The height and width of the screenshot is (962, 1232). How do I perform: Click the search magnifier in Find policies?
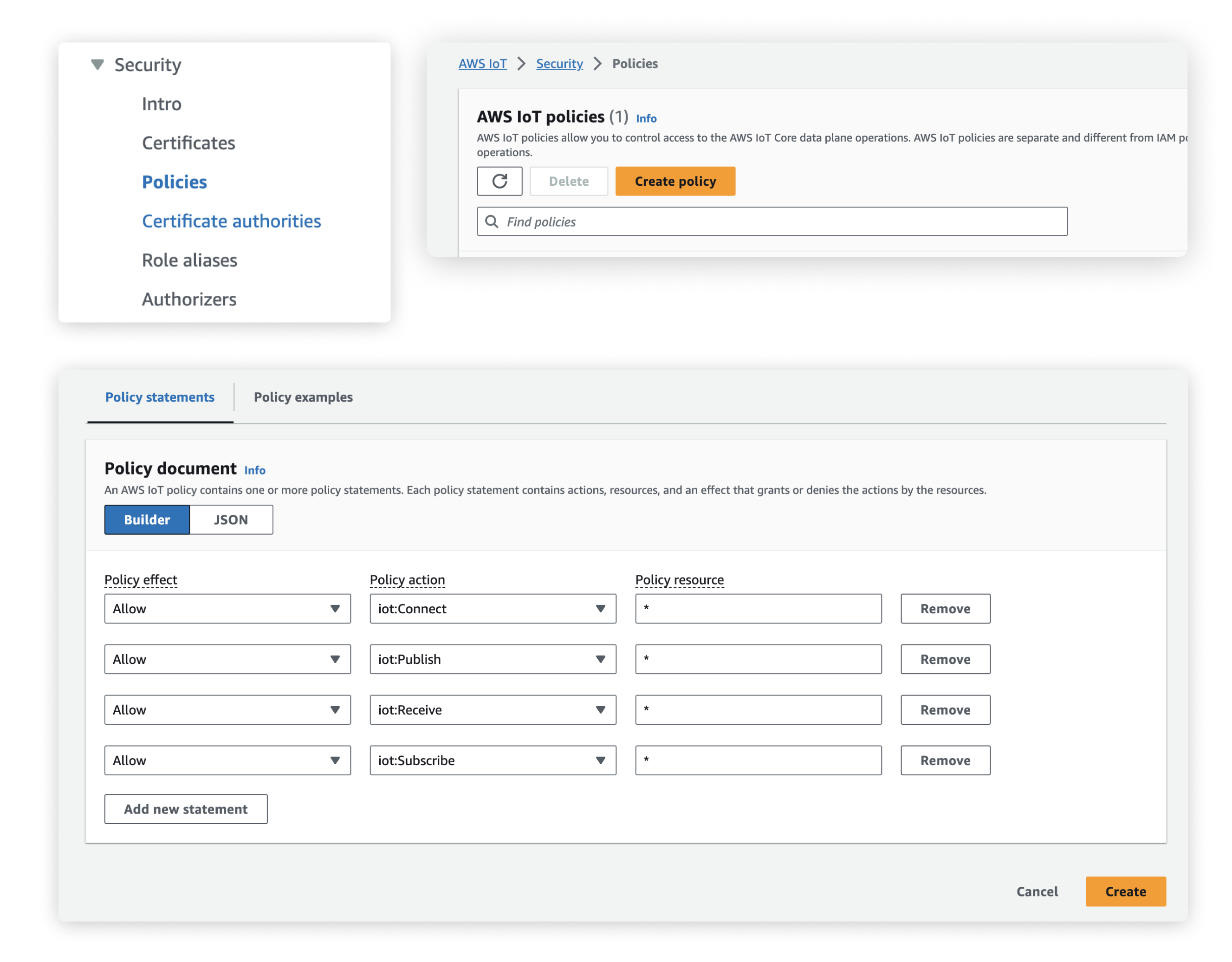(x=492, y=222)
